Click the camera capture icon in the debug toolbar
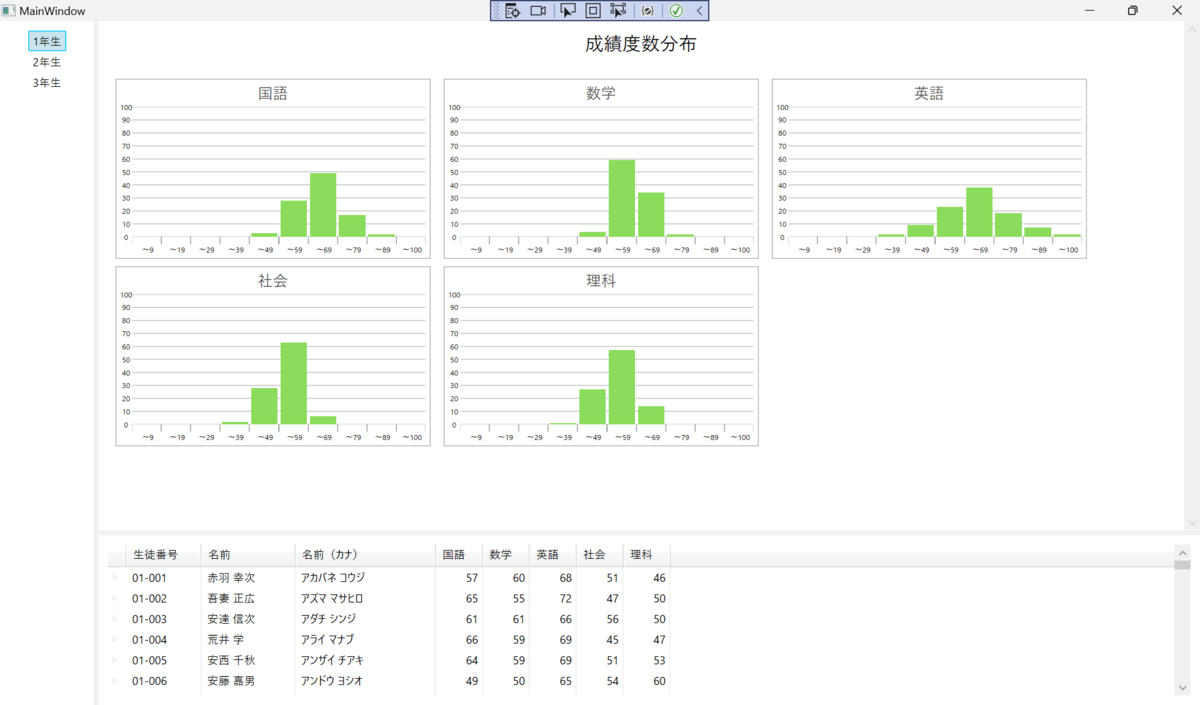The width and height of the screenshot is (1200, 705). point(538,10)
